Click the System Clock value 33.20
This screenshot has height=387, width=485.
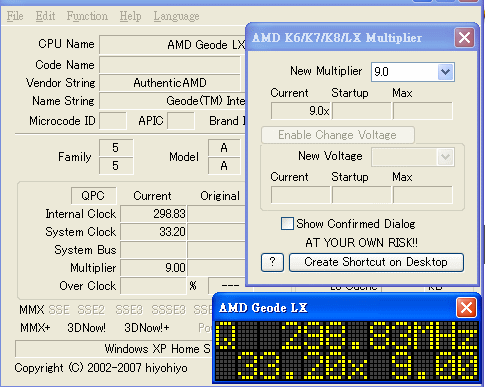click(153, 232)
